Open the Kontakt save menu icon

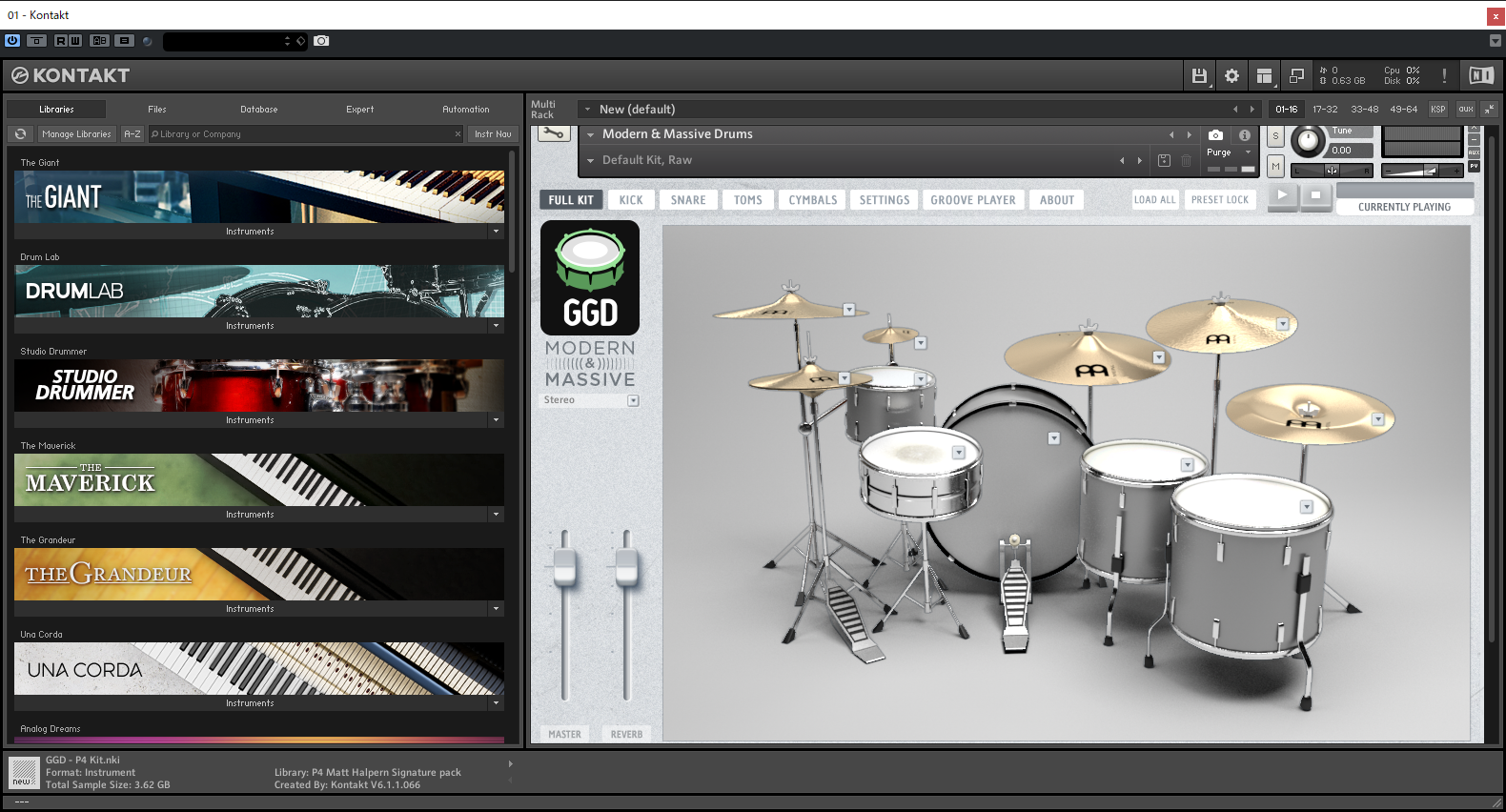point(1199,75)
